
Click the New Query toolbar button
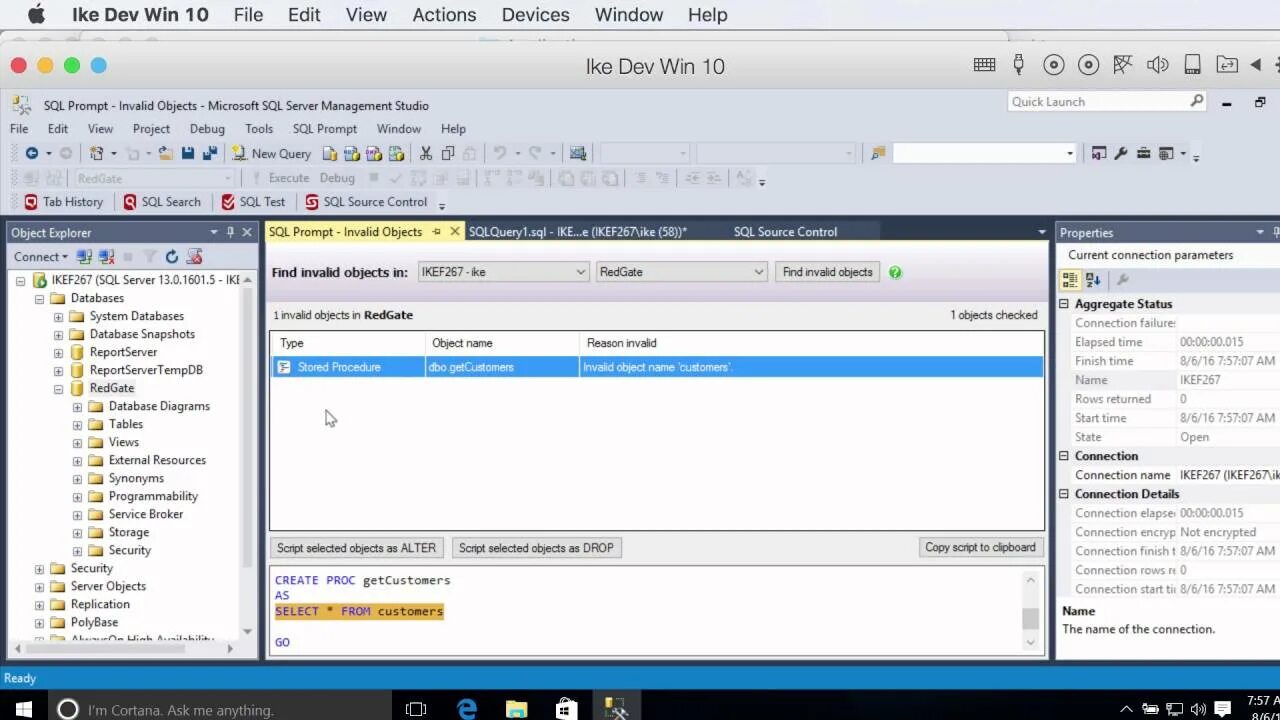[271, 153]
